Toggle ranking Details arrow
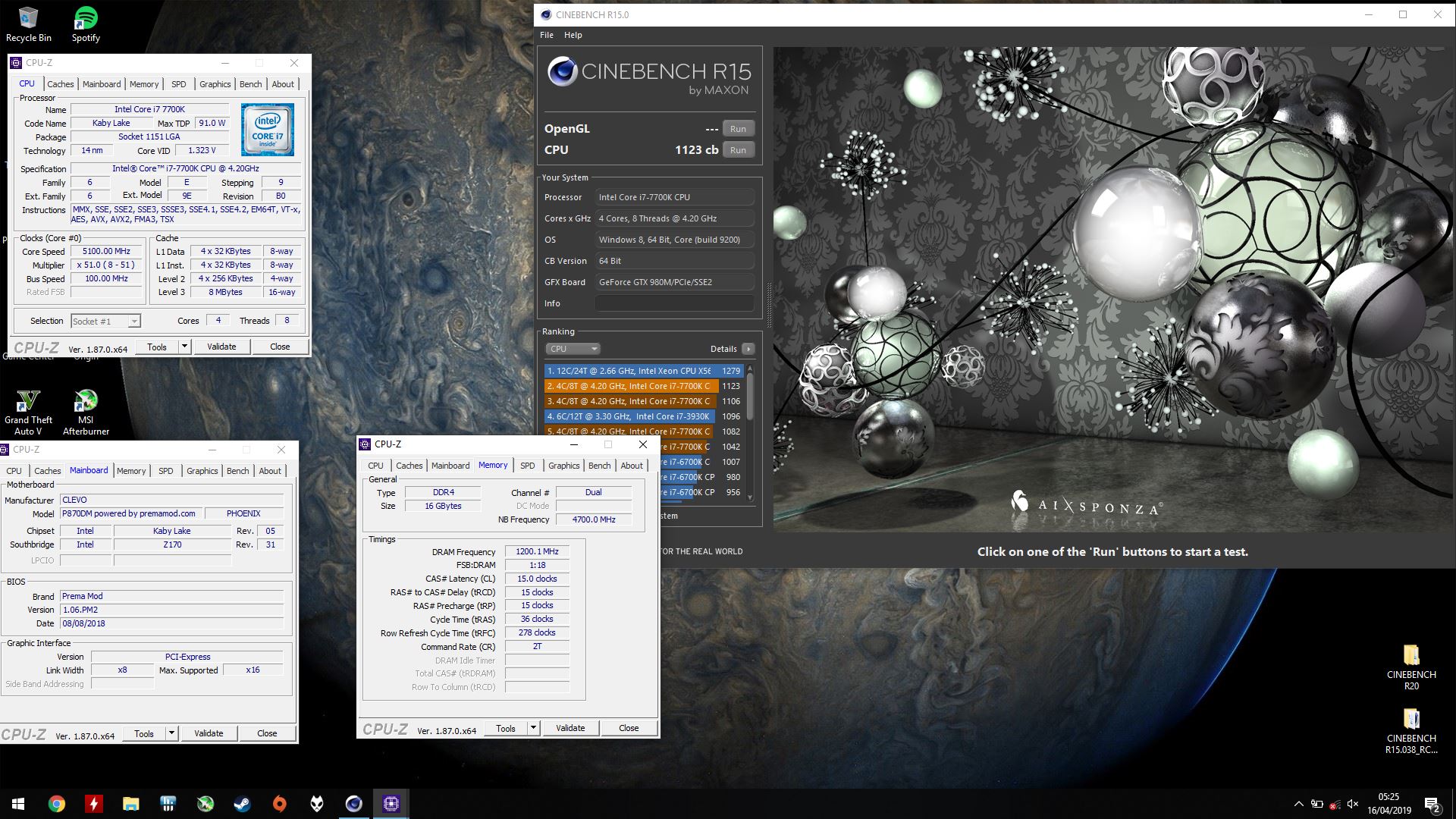The width and height of the screenshot is (1456, 819). [x=748, y=349]
